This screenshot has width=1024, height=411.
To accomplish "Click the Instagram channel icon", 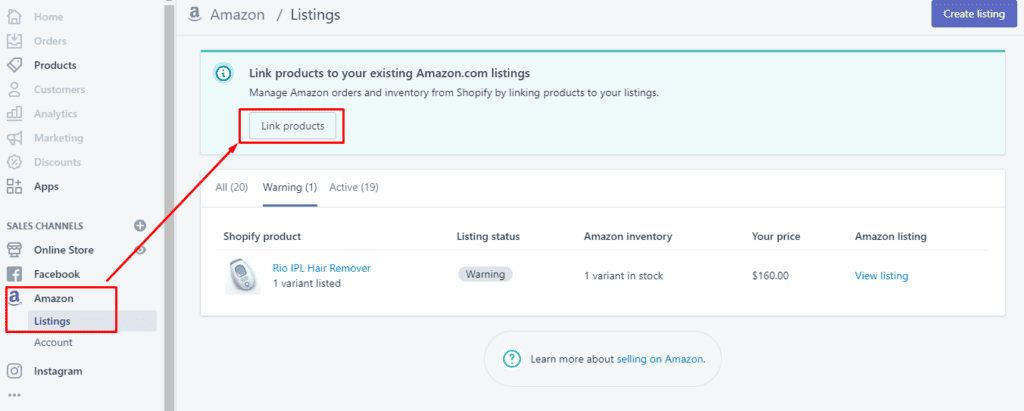I will pos(14,371).
